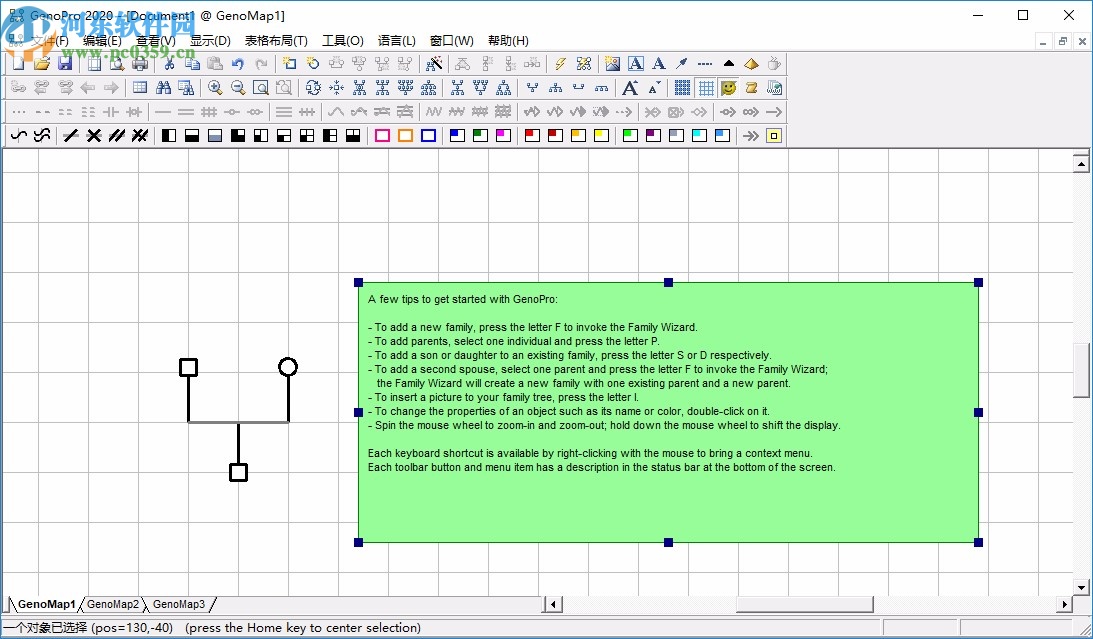Switch to the GenoMap2 tab
The height and width of the screenshot is (639, 1093).
coord(112,605)
